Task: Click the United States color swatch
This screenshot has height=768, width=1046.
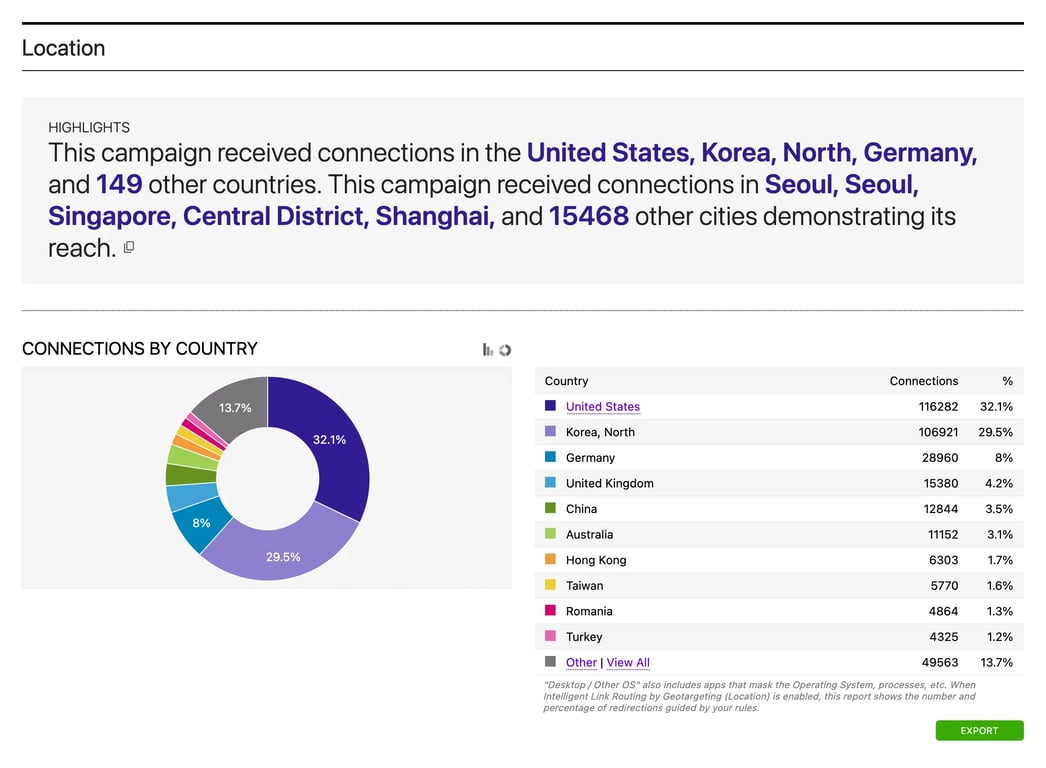Action: (550, 406)
